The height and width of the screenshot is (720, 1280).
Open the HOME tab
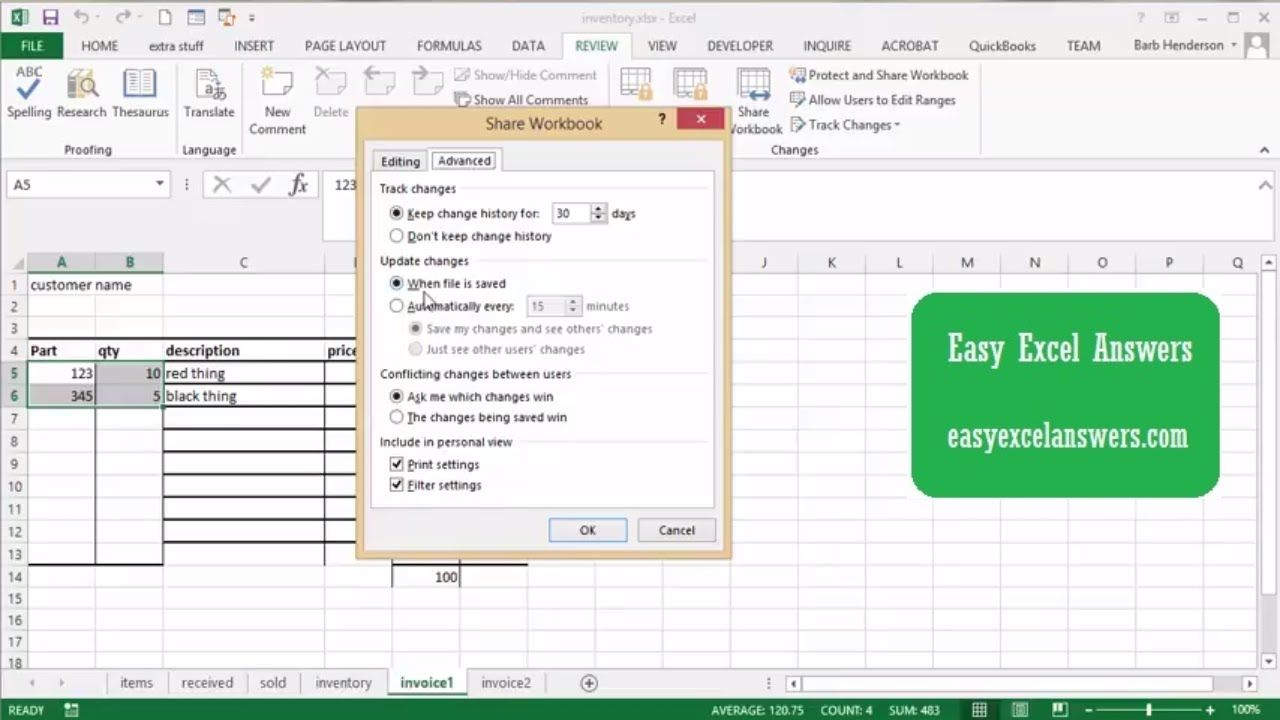(100, 46)
